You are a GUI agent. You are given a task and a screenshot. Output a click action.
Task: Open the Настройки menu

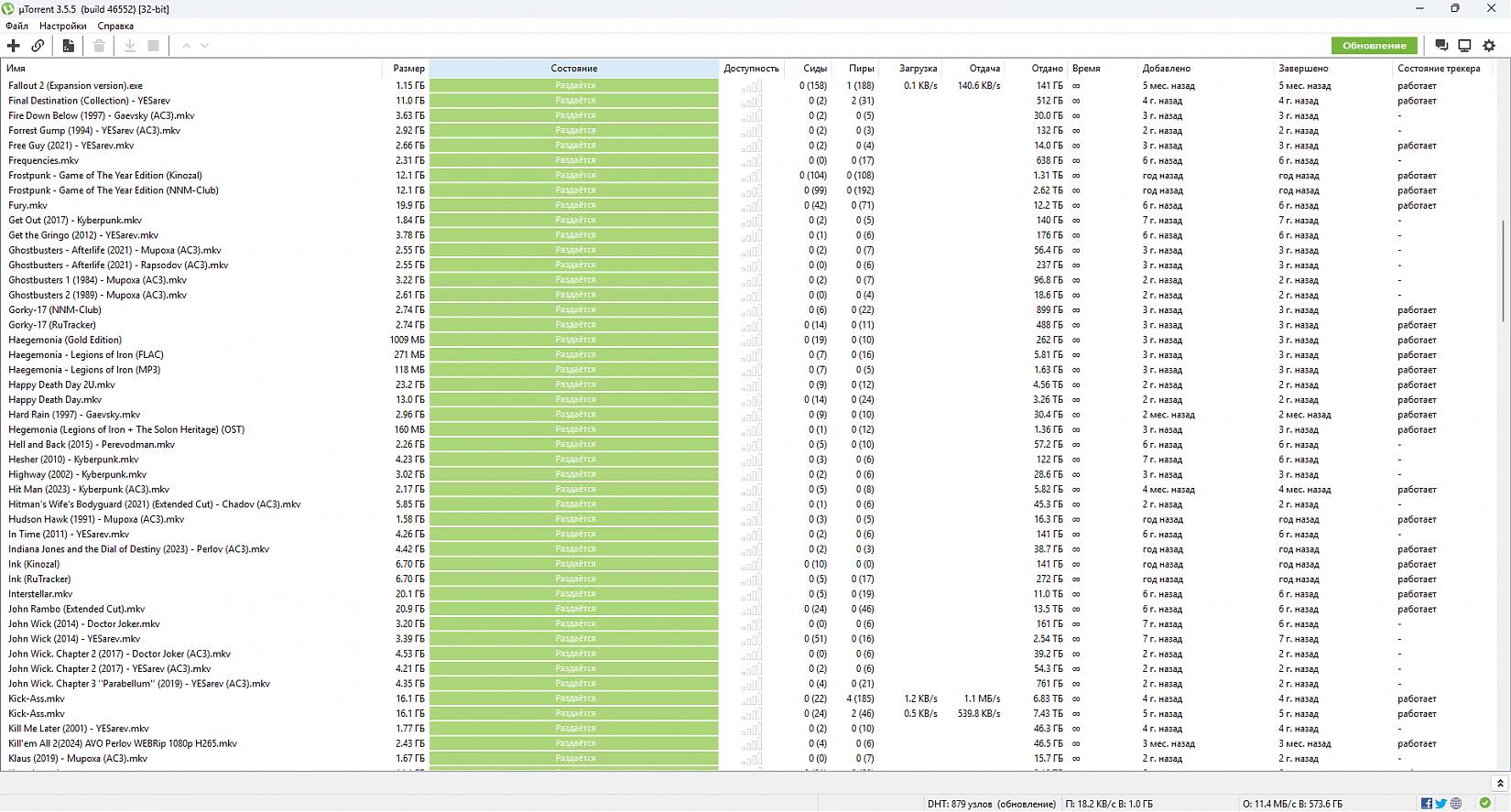62,27
